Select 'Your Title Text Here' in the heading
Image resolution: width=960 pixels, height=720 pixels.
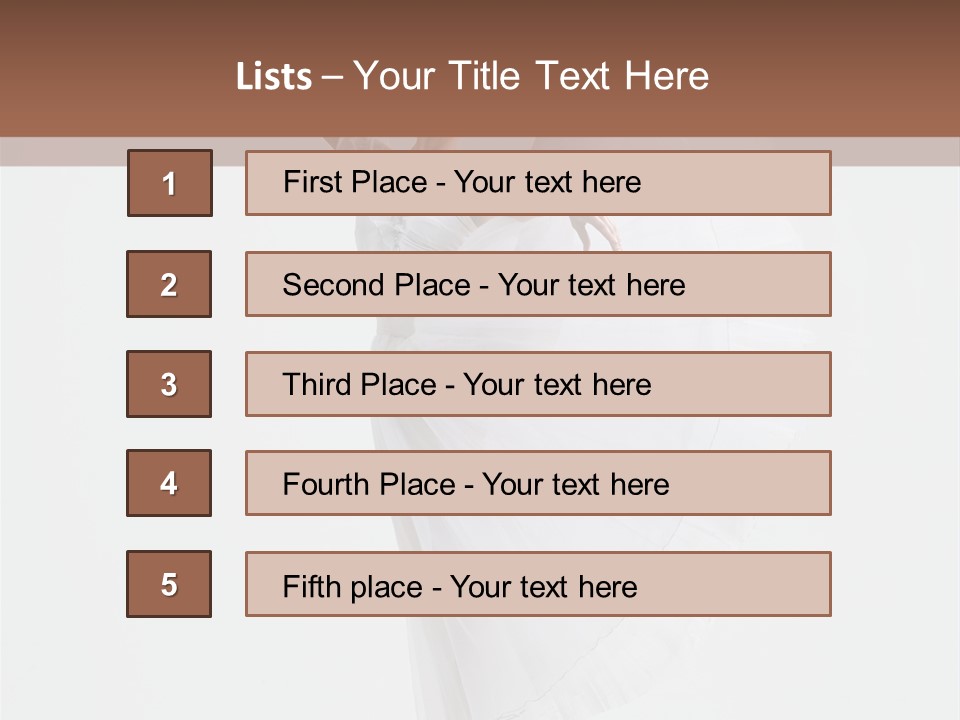pos(531,76)
